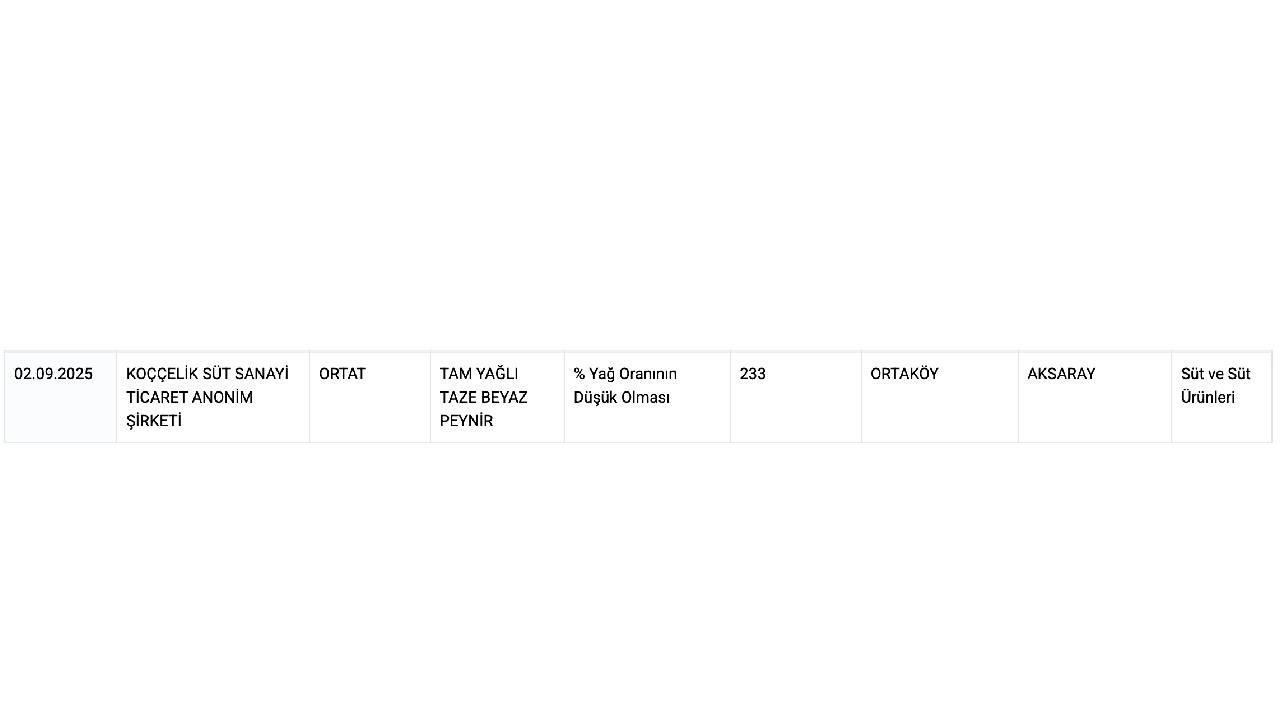Screen dimensions: 1280x720
Task: Click the 'Süt ve Süt' text line
Action: 1215,374
